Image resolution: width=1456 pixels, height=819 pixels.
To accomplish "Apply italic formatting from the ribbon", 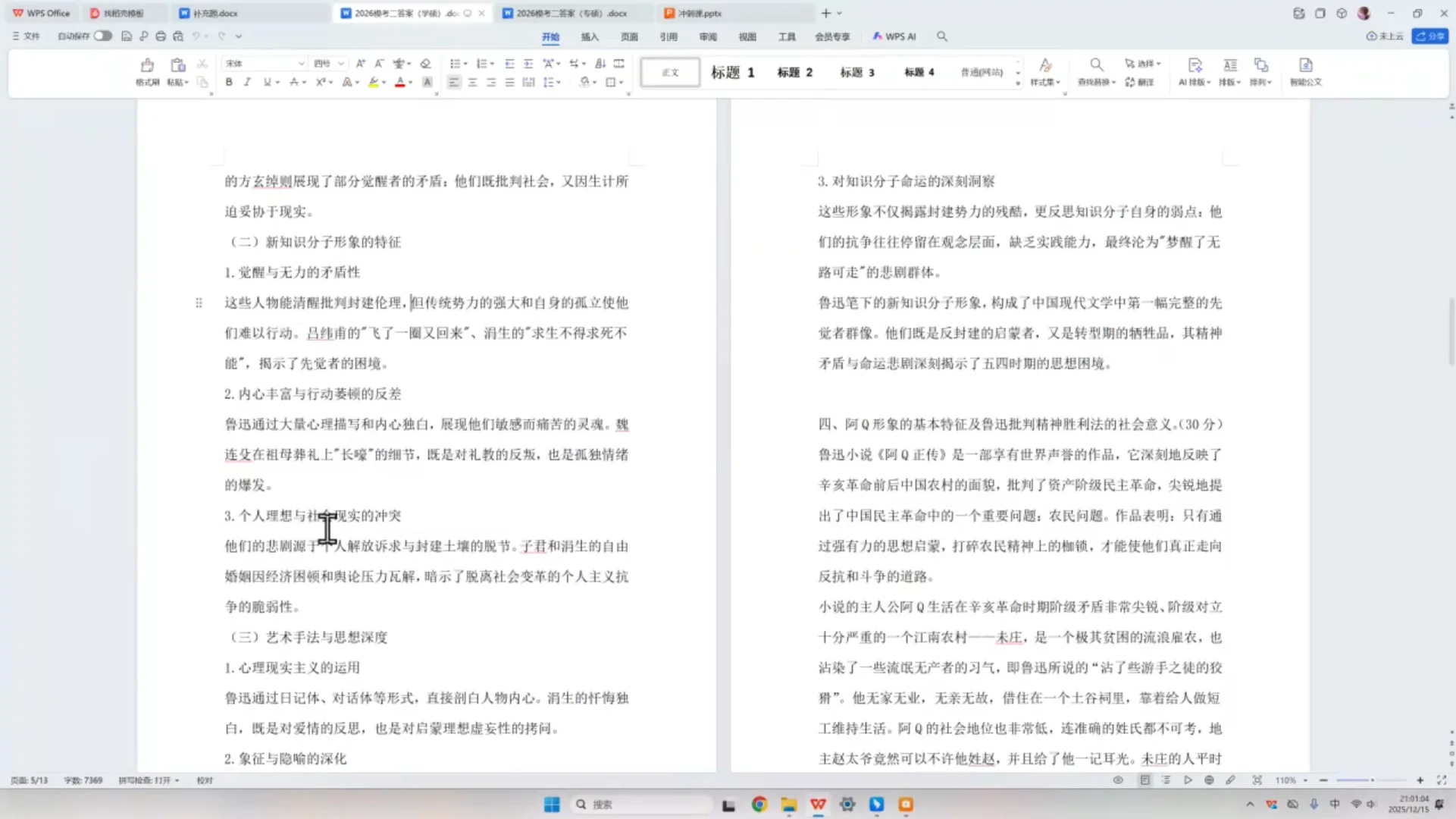I will click(x=248, y=82).
